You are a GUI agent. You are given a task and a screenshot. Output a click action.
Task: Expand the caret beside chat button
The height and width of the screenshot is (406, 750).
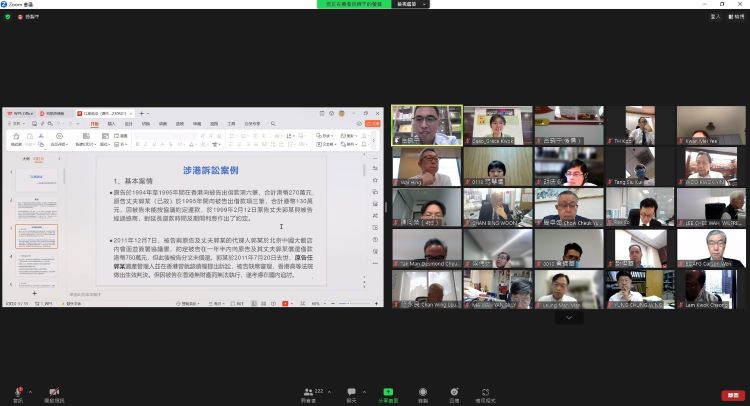pyautogui.click(x=364, y=392)
